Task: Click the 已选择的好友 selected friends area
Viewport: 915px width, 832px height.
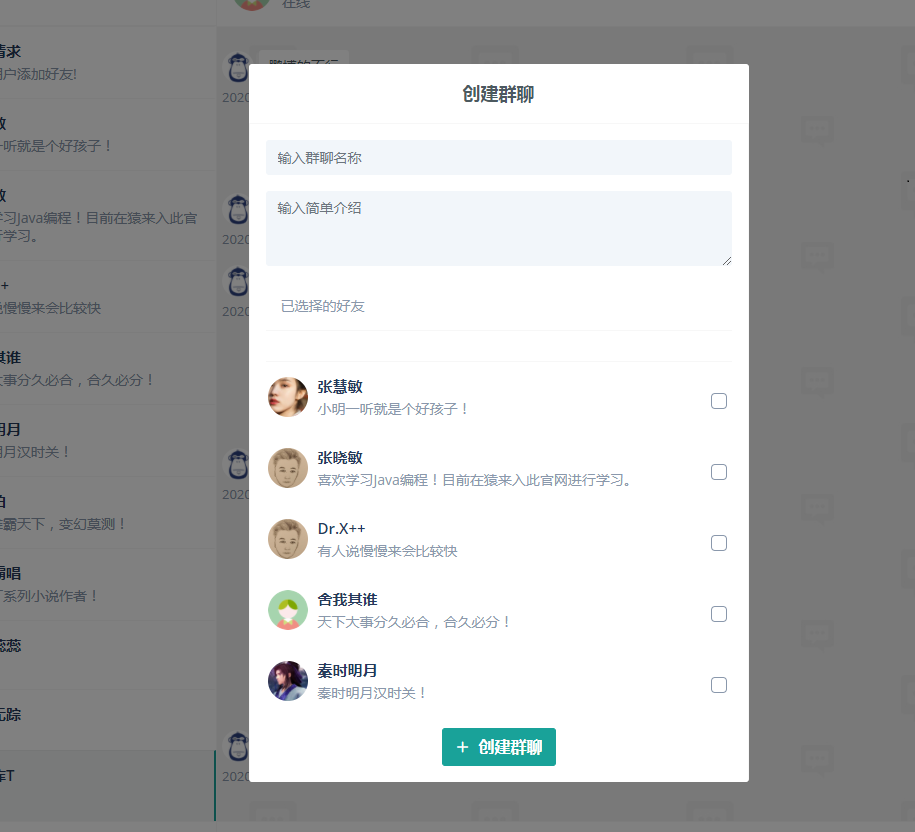Action: 498,306
